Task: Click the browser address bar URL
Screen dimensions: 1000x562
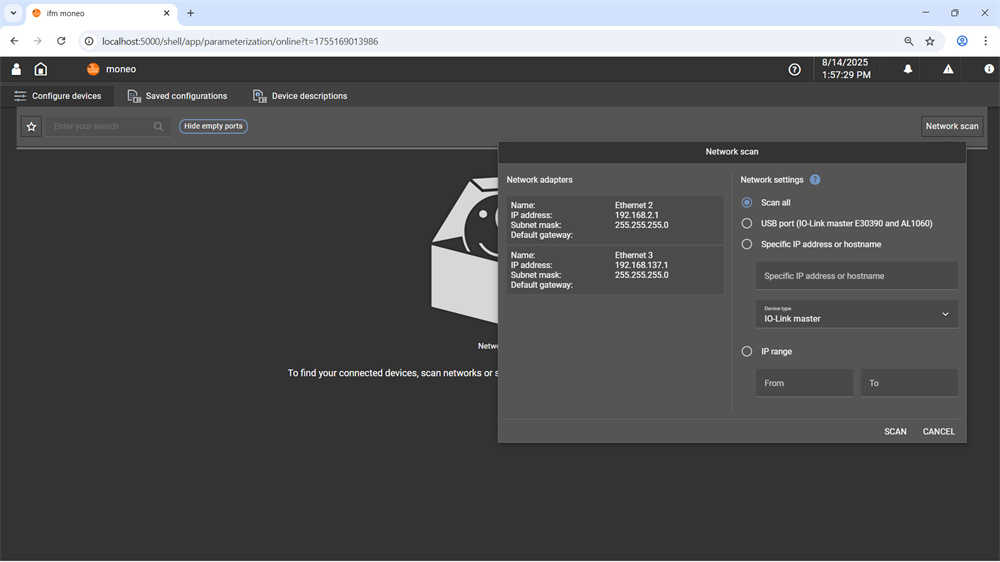Action: tap(240, 41)
